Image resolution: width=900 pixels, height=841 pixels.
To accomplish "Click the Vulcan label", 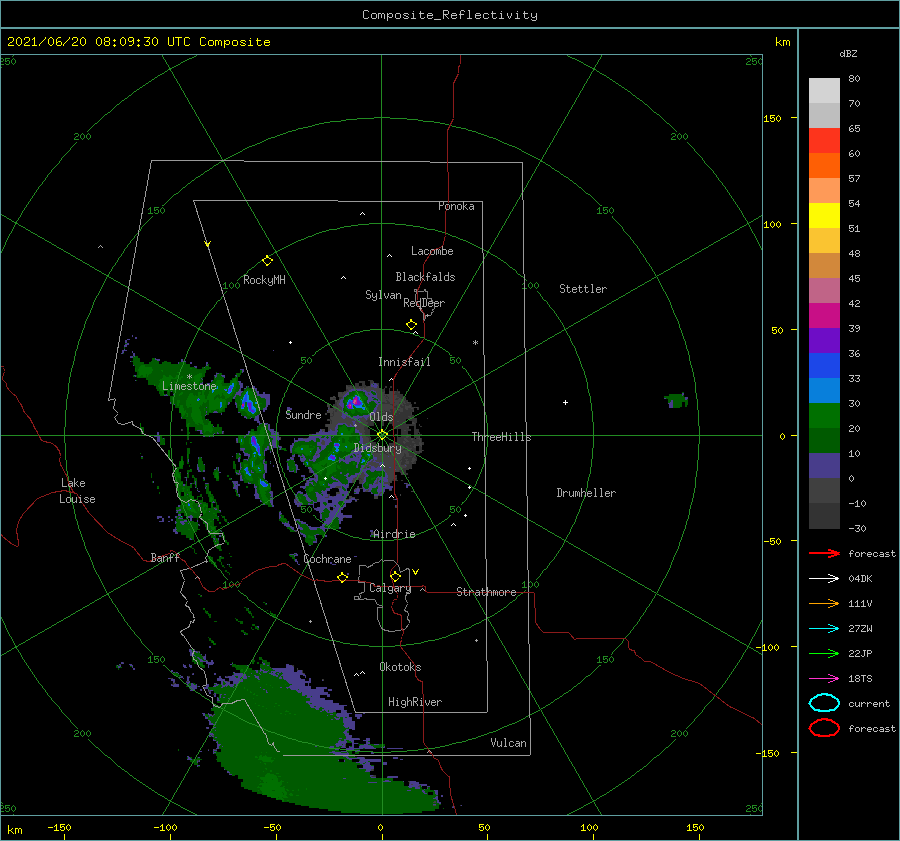I will (x=508, y=743).
